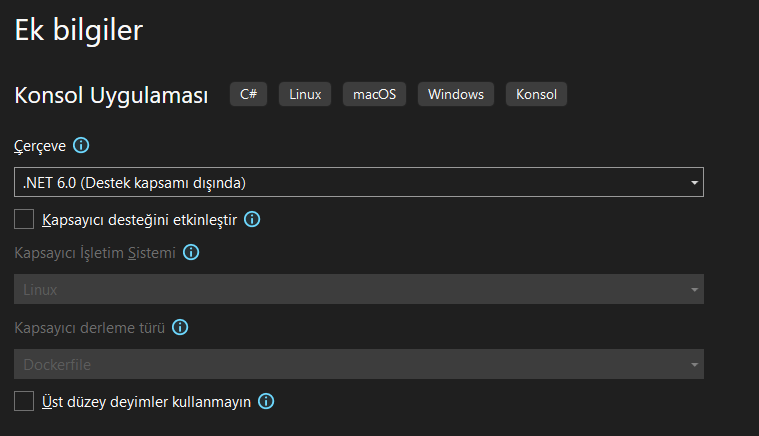The image size is (759, 436).
Task: Click the Ek bilgiler page title
Action: (x=78, y=30)
